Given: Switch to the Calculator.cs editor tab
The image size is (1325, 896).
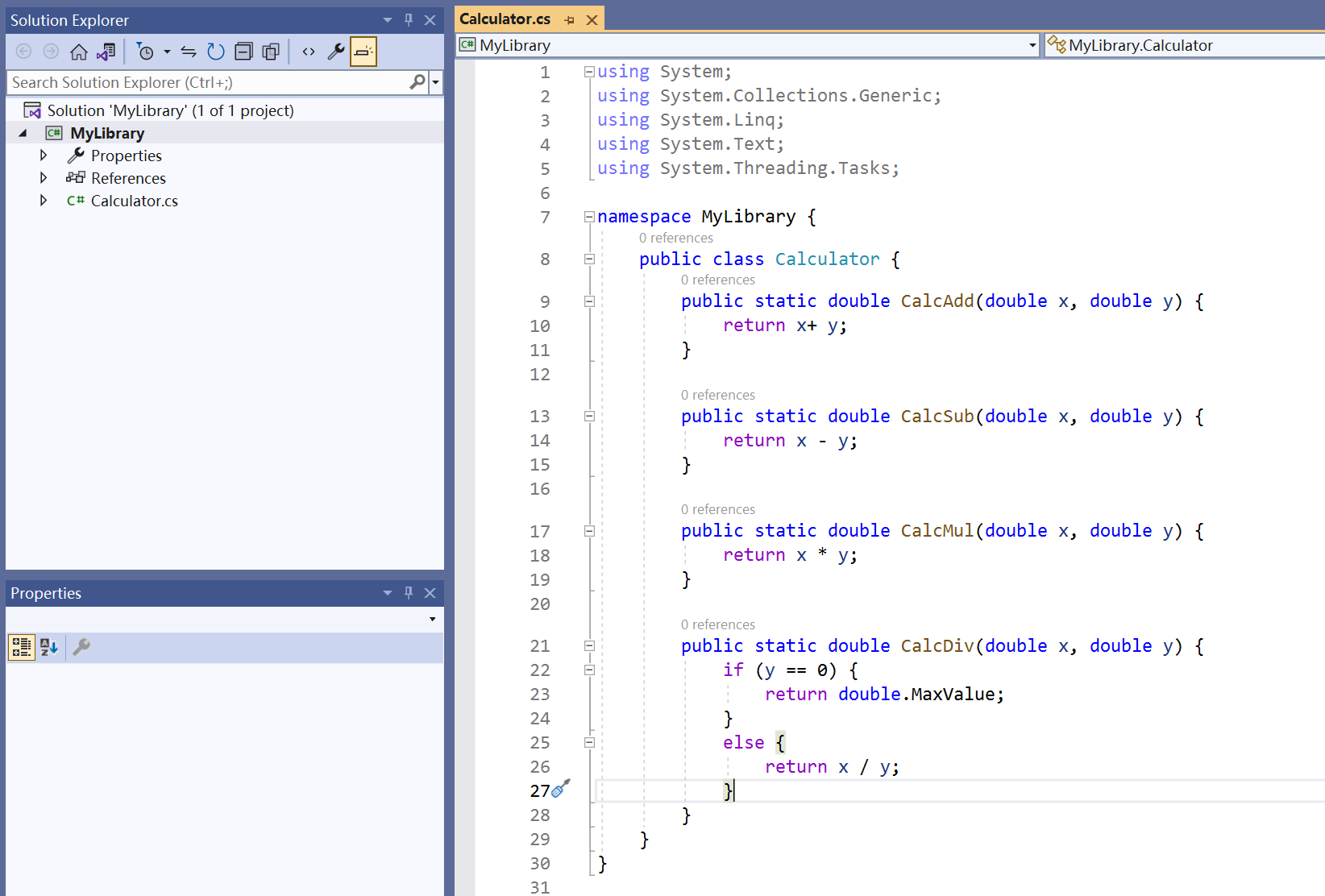Looking at the screenshot, I should (505, 19).
